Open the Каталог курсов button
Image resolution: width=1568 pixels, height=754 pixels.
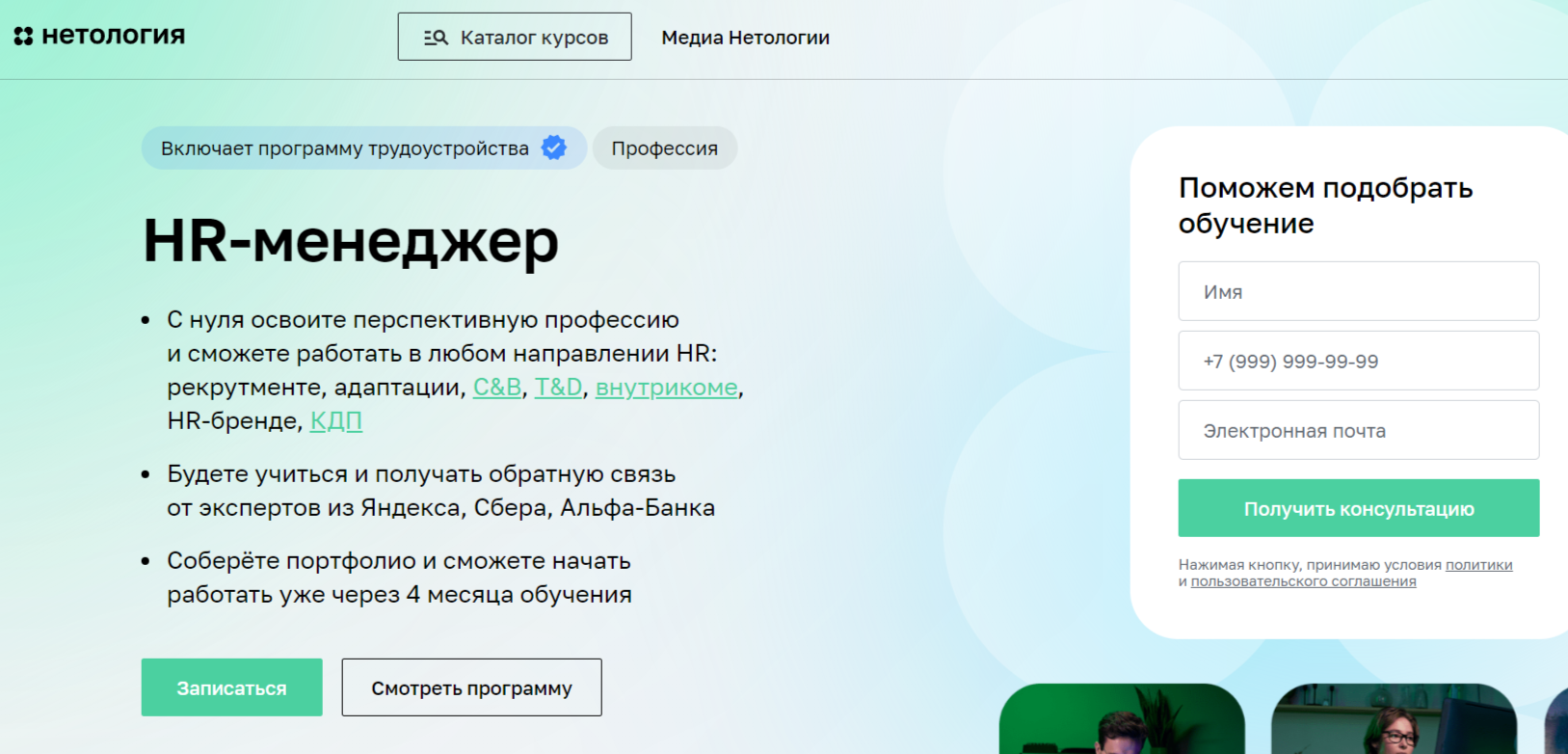pyautogui.click(x=515, y=37)
